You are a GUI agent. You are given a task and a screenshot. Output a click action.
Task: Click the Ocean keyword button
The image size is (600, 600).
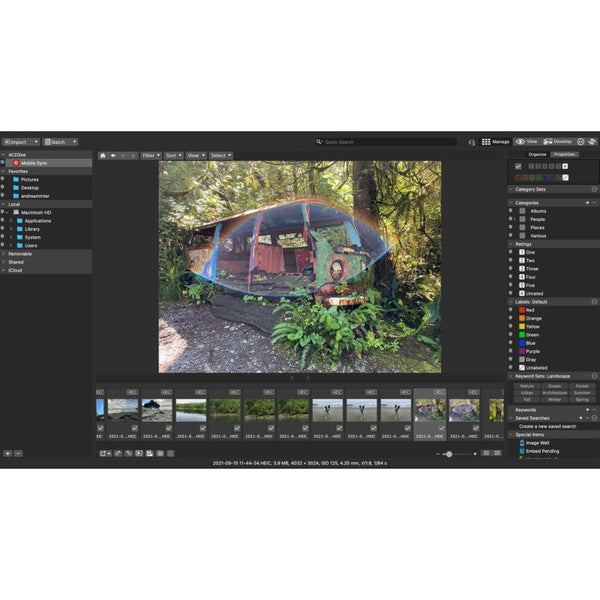(x=554, y=386)
